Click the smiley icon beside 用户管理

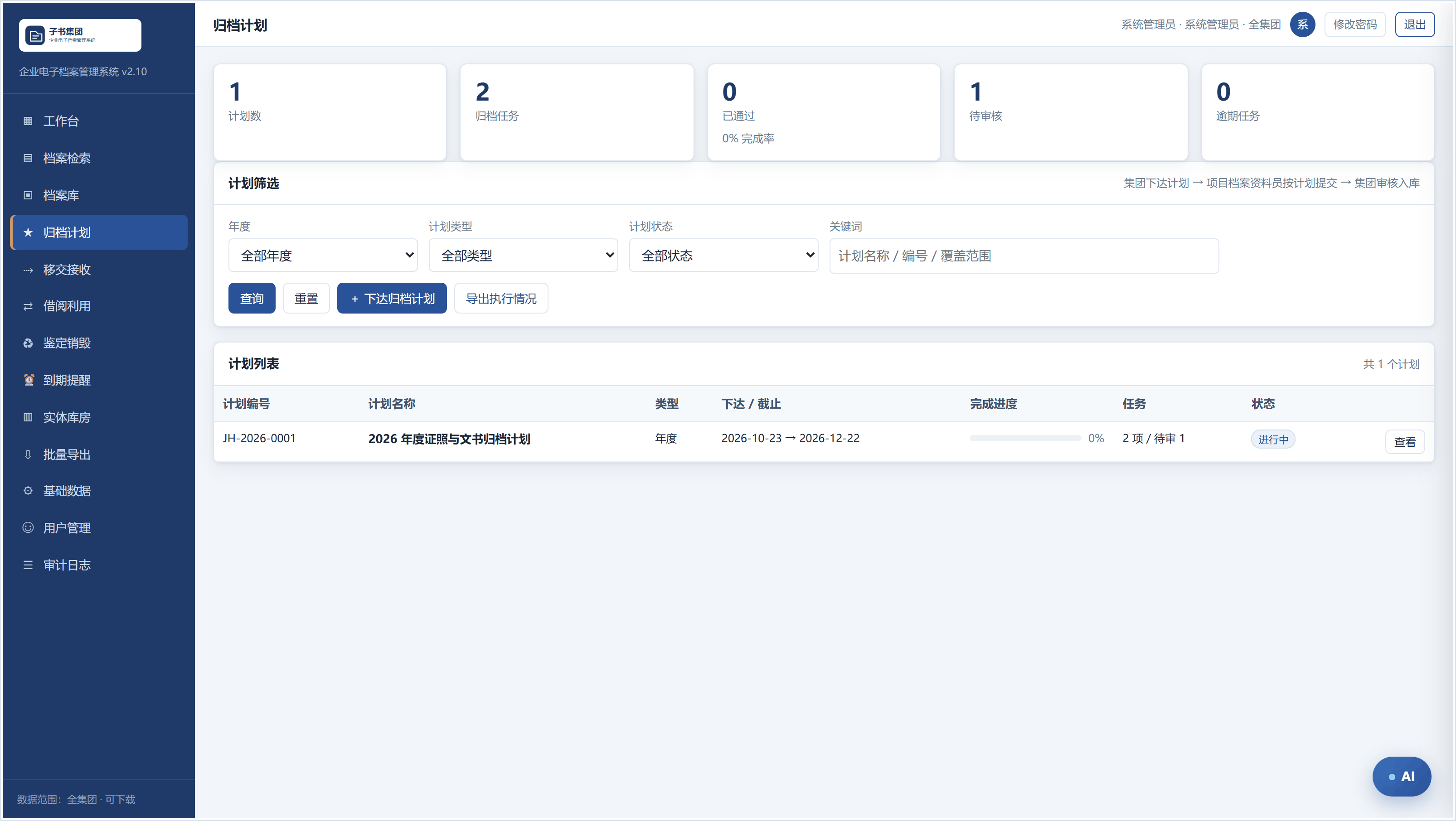[x=28, y=528]
